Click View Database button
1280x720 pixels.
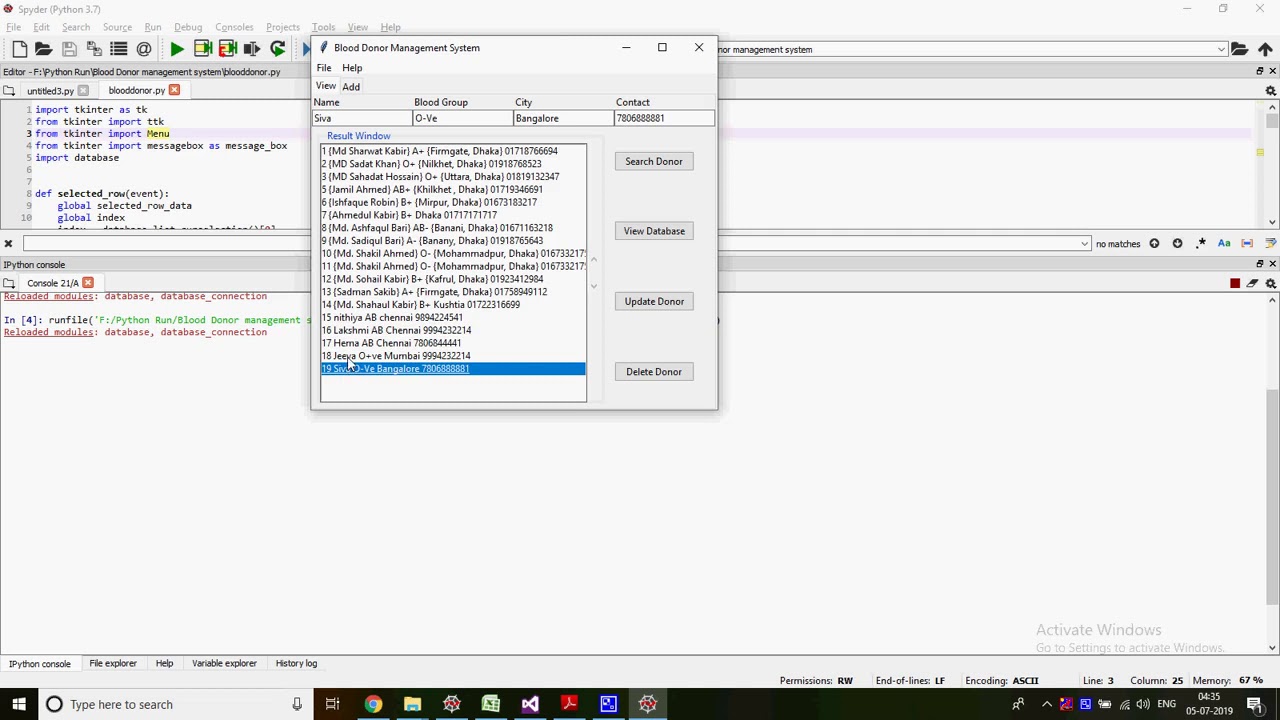tap(654, 231)
